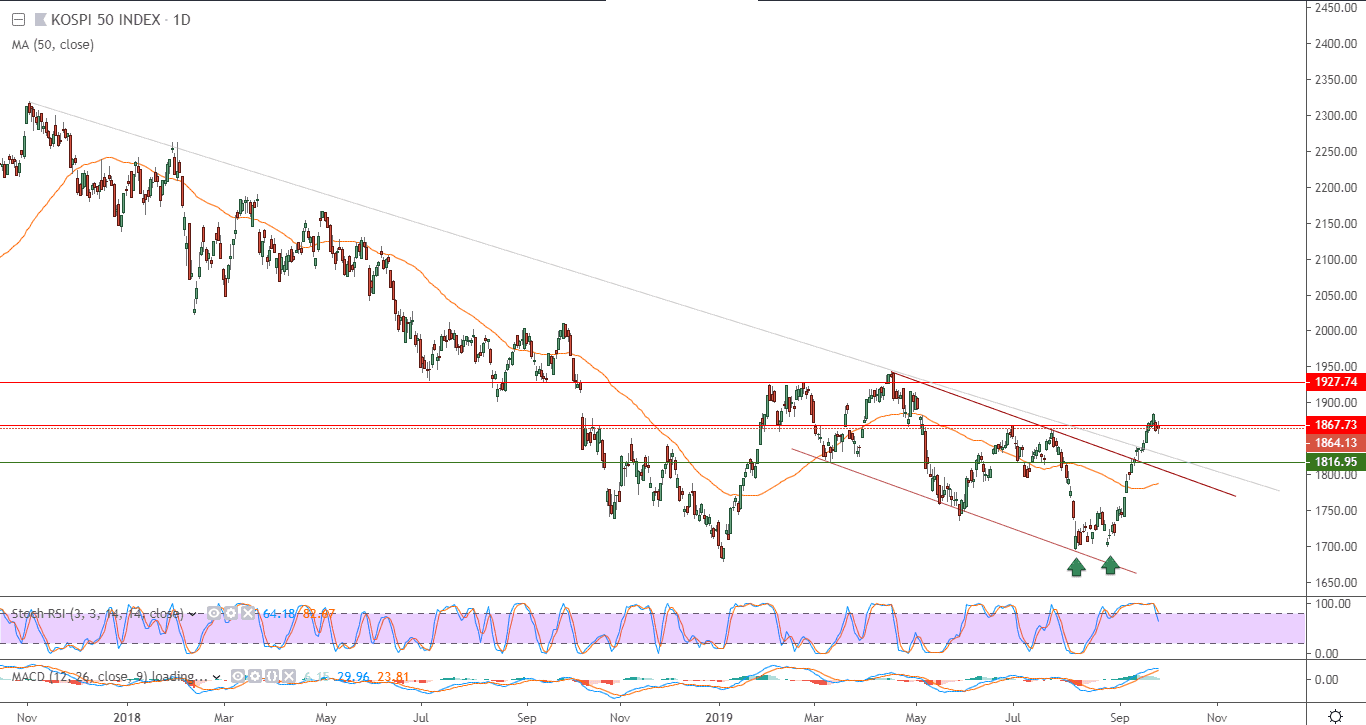Image resolution: width=1366 pixels, height=725 pixels.
Task: Click the 2019 label on time axis
Action: tap(719, 717)
